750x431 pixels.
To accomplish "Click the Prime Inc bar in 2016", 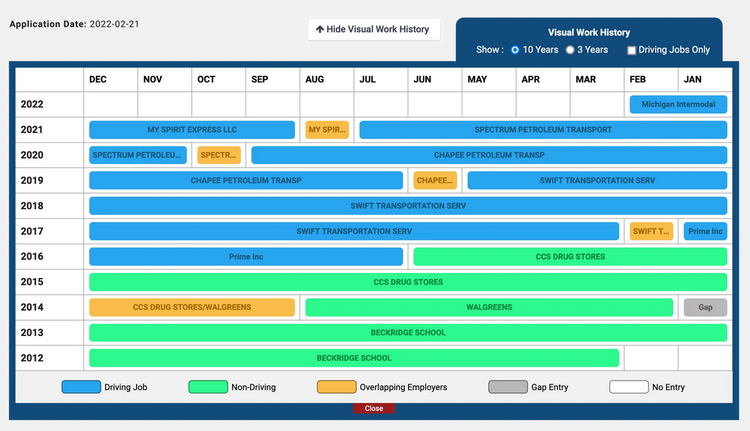I will (246, 256).
